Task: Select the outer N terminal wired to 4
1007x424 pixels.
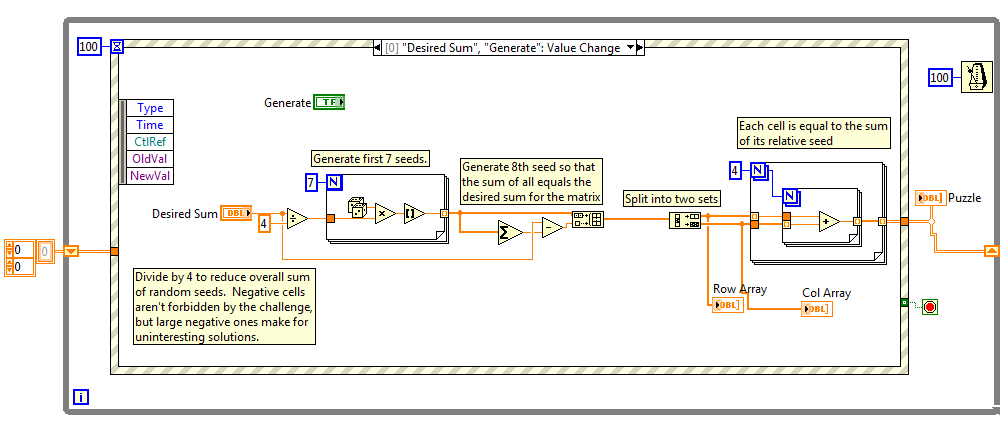Action: (758, 170)
